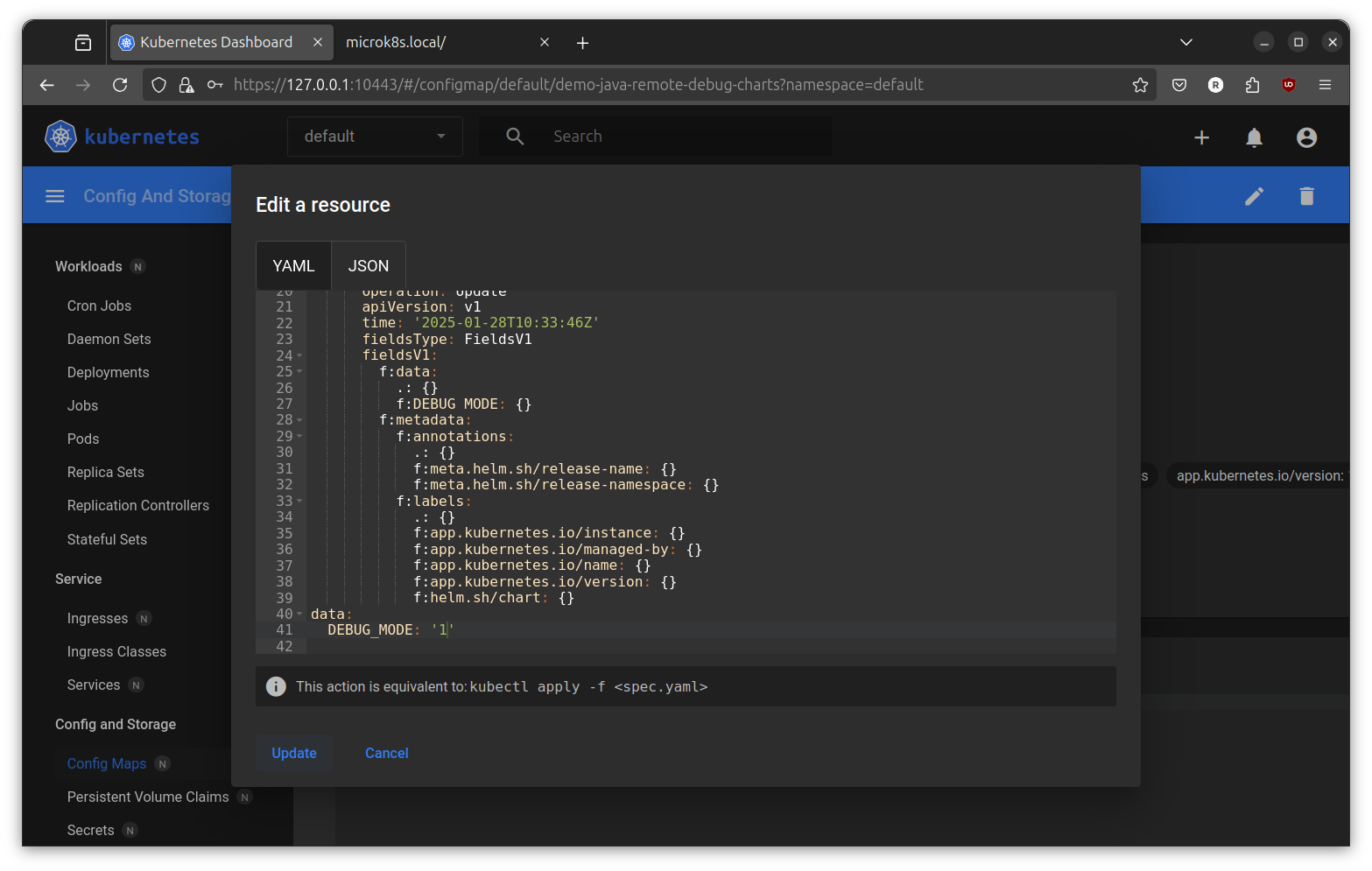Image resolution: width=1372 pixels, height=871 pixels.
Task: Click the f:helm.sh/chart line in editor
Action: click(494, 598)
